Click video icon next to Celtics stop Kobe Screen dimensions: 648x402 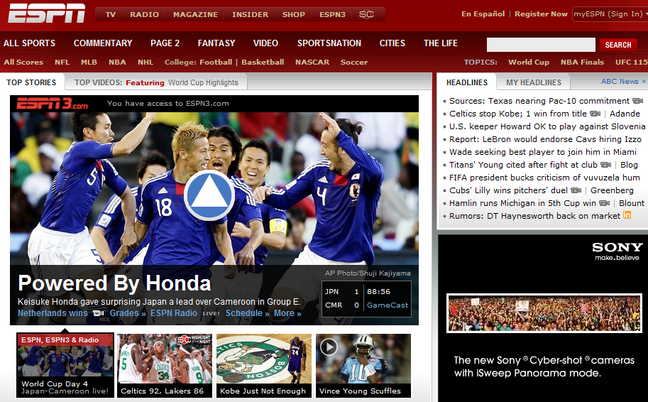coord(595,114)
